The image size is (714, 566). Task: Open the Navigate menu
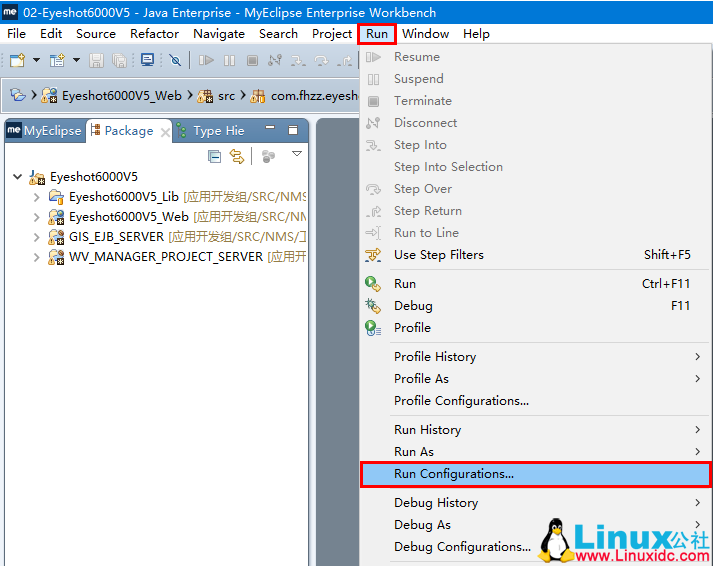click(x=219, y=34)
